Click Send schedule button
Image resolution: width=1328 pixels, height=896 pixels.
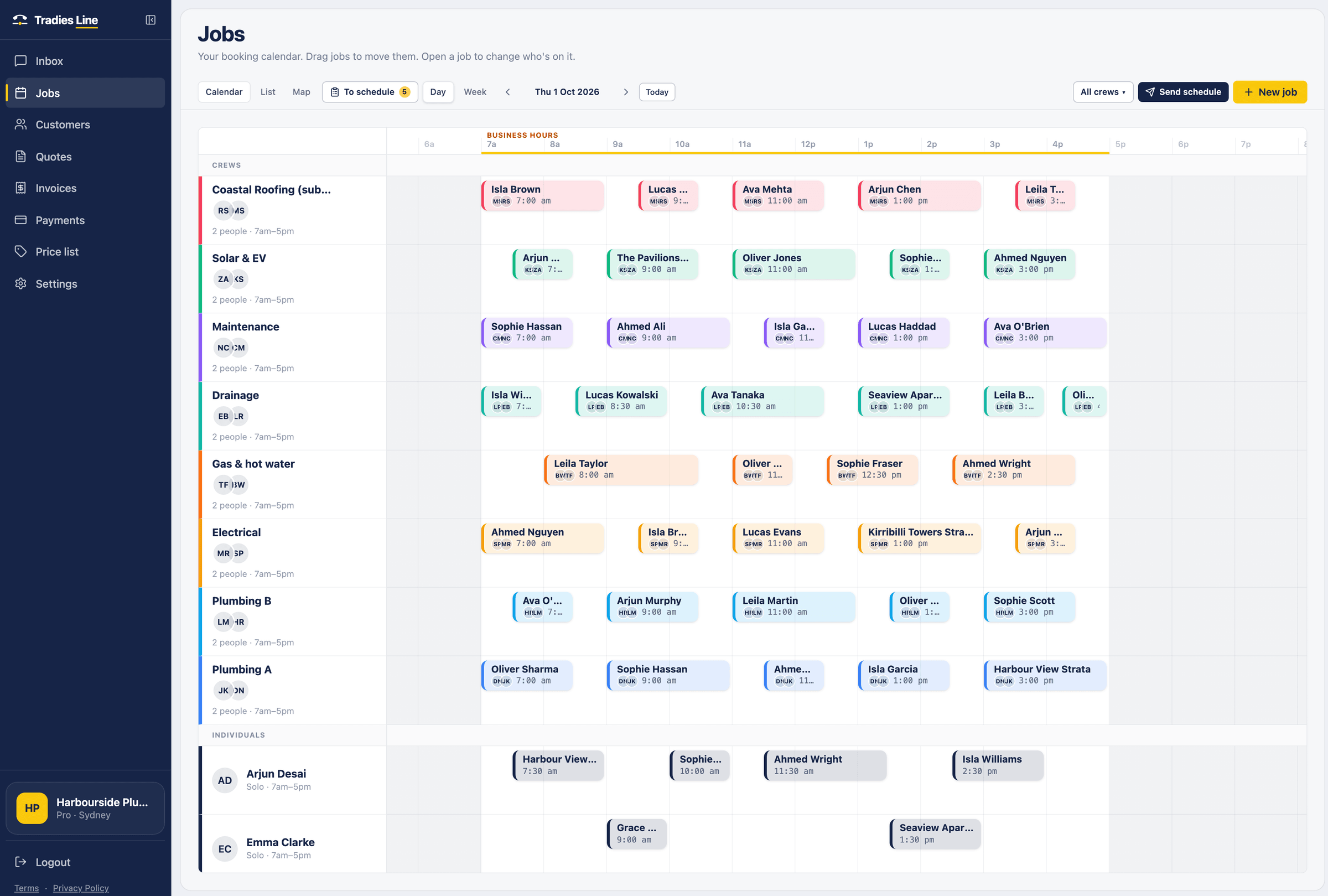point(1183,92)
